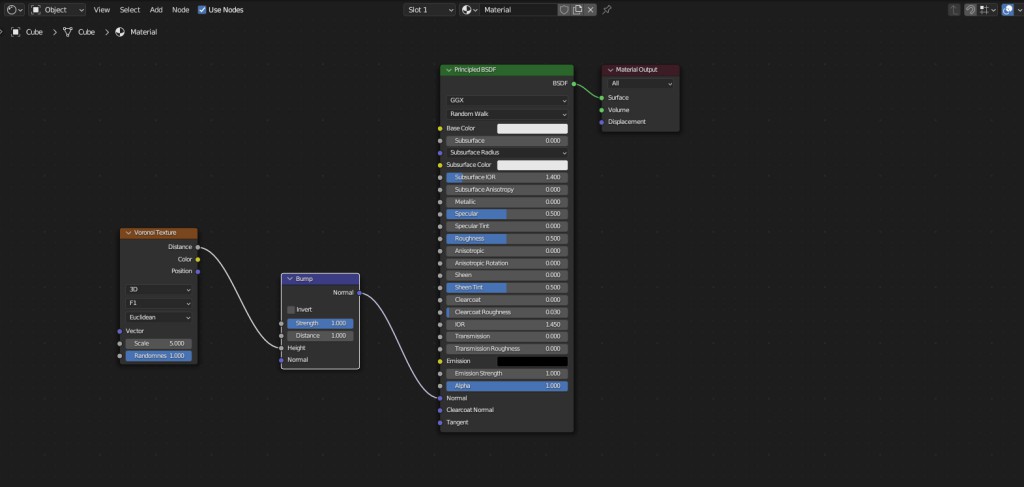Open the View menu

[102, 9]
